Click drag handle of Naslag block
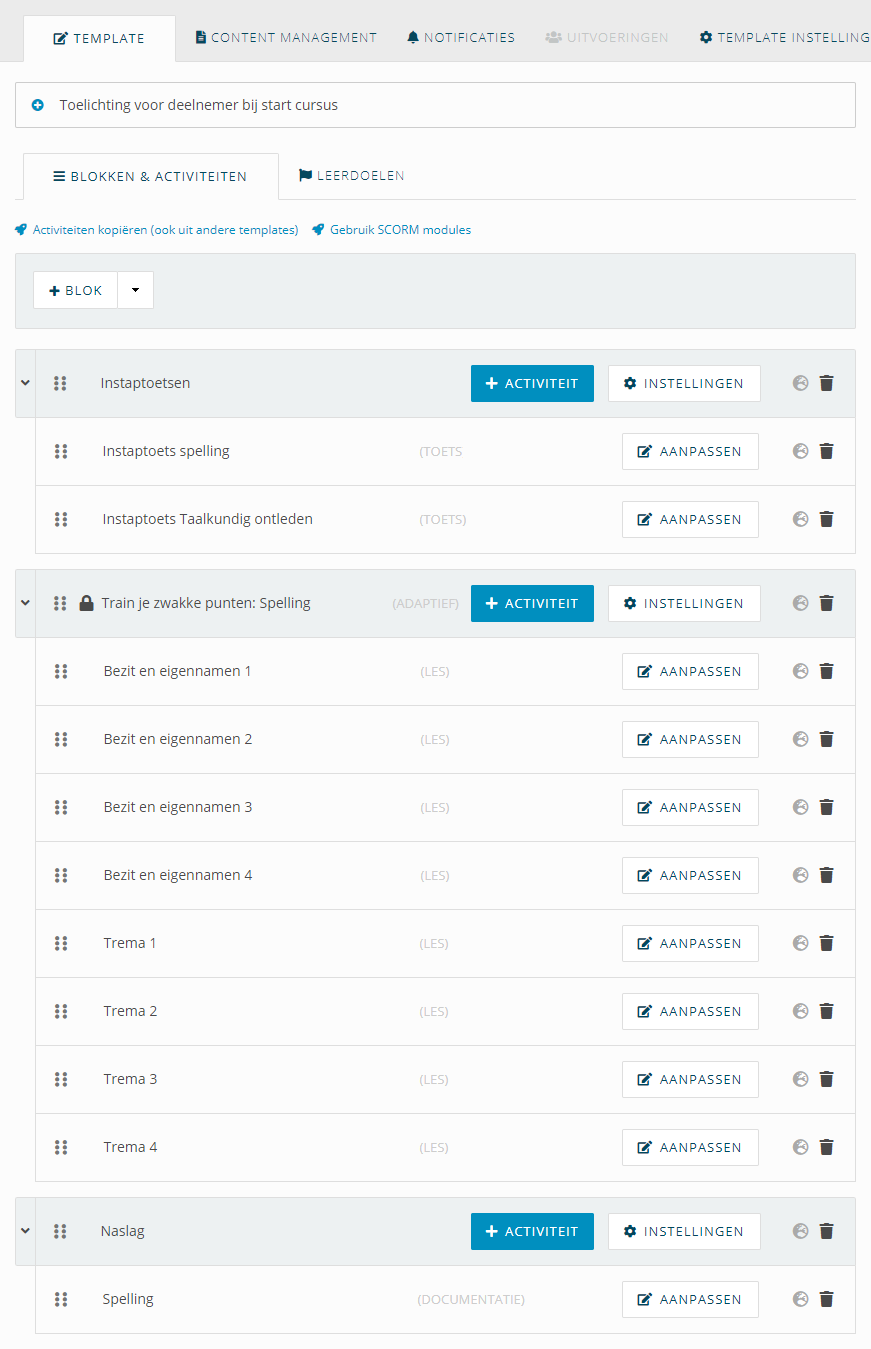The image size is (871, 1349). (60, 1231)
